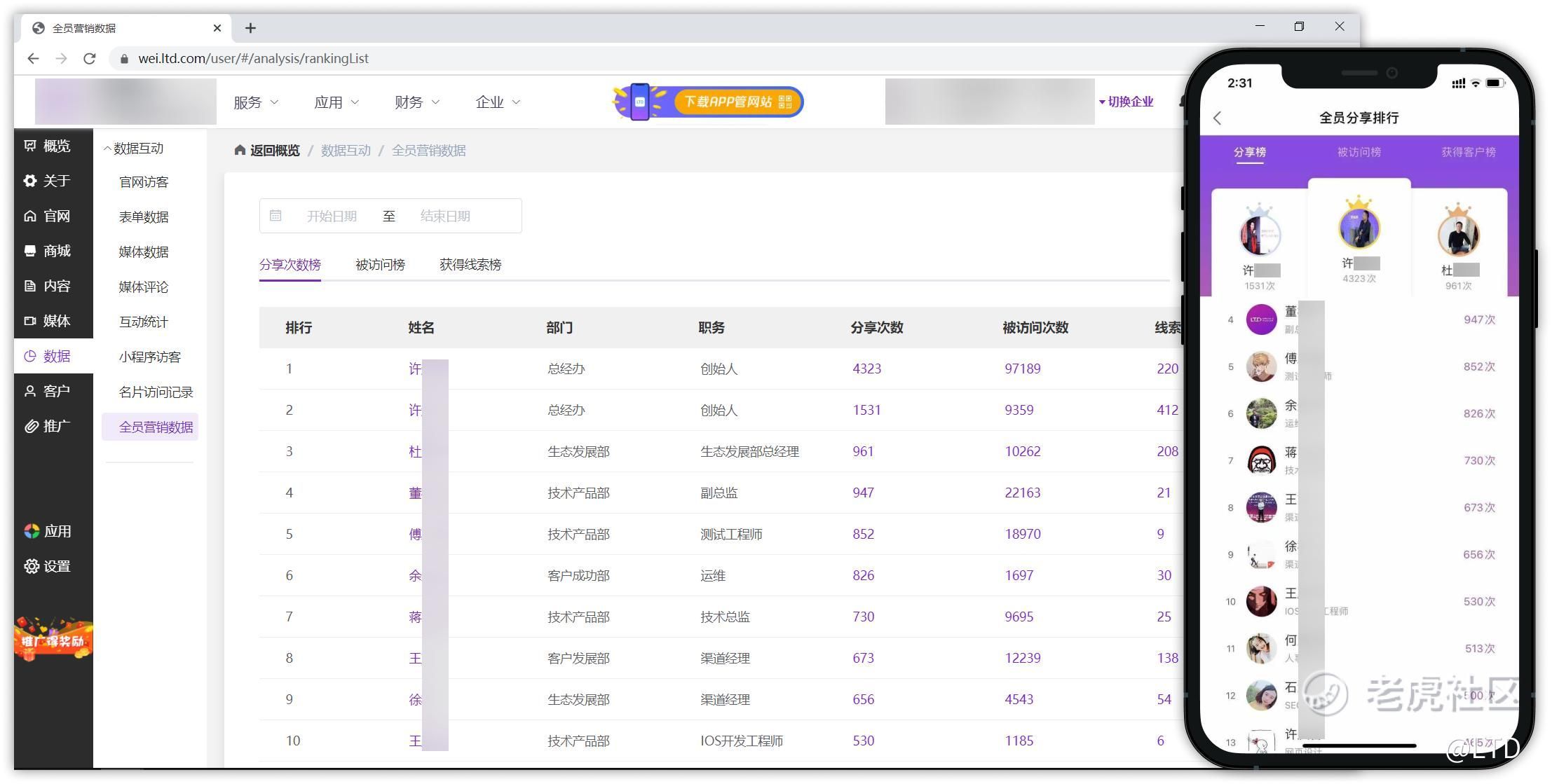Collapse the 数据互动 tree section
Screen dimensions: 1552x784
point(133,149)
